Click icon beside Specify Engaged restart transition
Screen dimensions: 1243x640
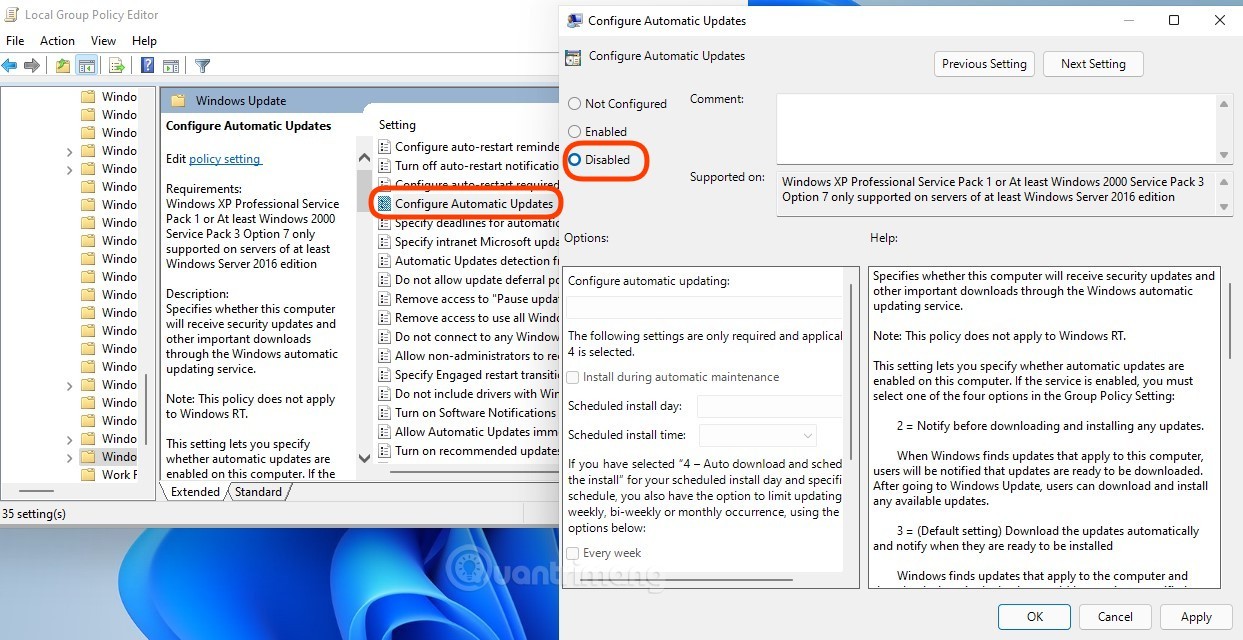point(385,375)
